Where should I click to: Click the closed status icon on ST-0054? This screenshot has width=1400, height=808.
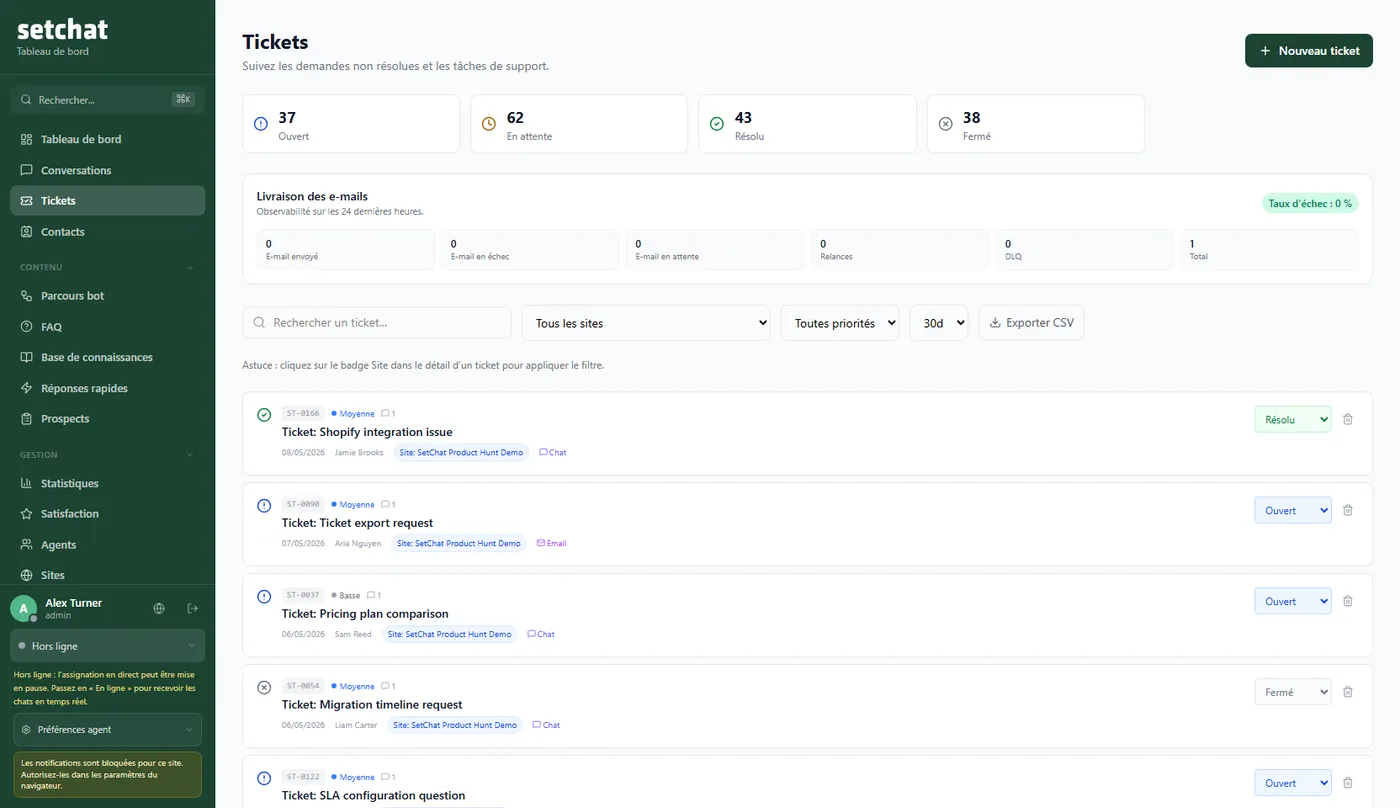pyautogui.click(x=264, y=687)
